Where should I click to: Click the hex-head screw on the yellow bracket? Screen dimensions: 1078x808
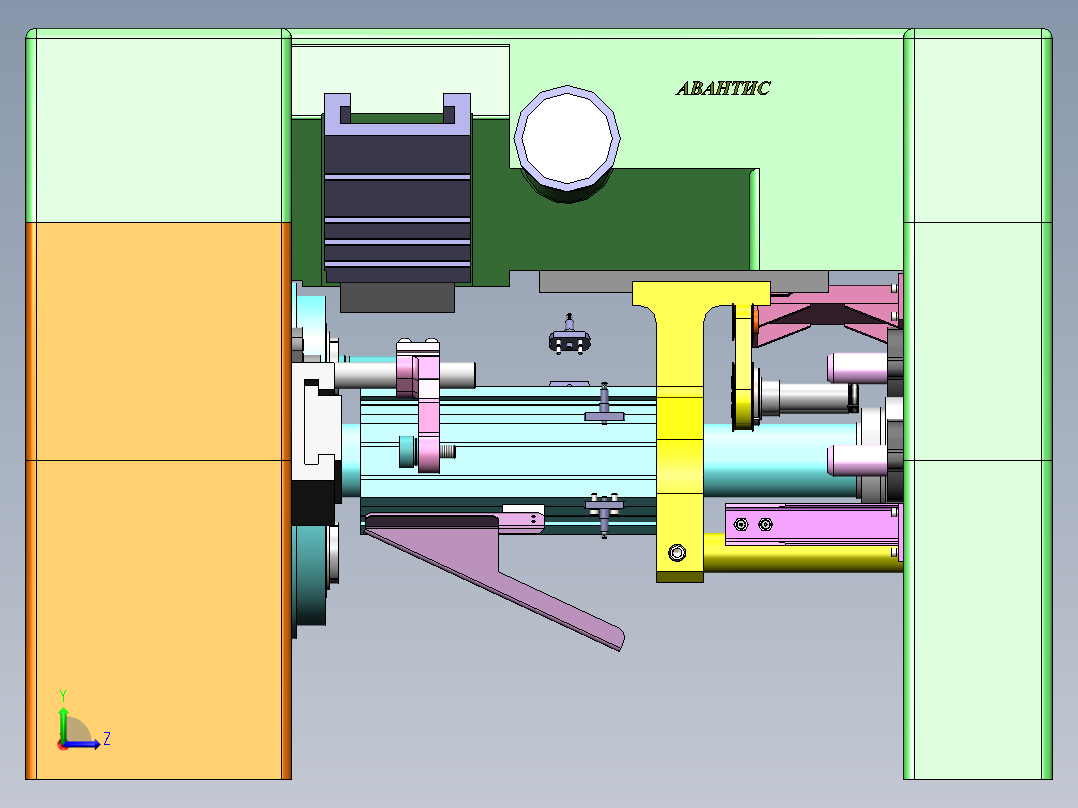677,550
